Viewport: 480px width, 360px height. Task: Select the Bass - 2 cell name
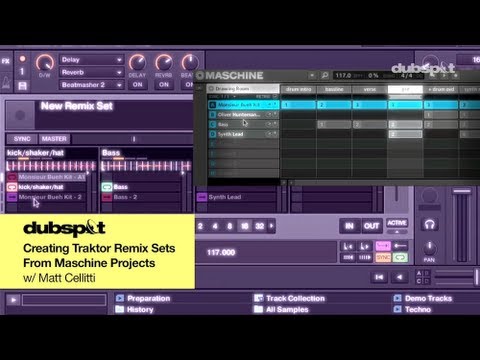tap(125, 197)
